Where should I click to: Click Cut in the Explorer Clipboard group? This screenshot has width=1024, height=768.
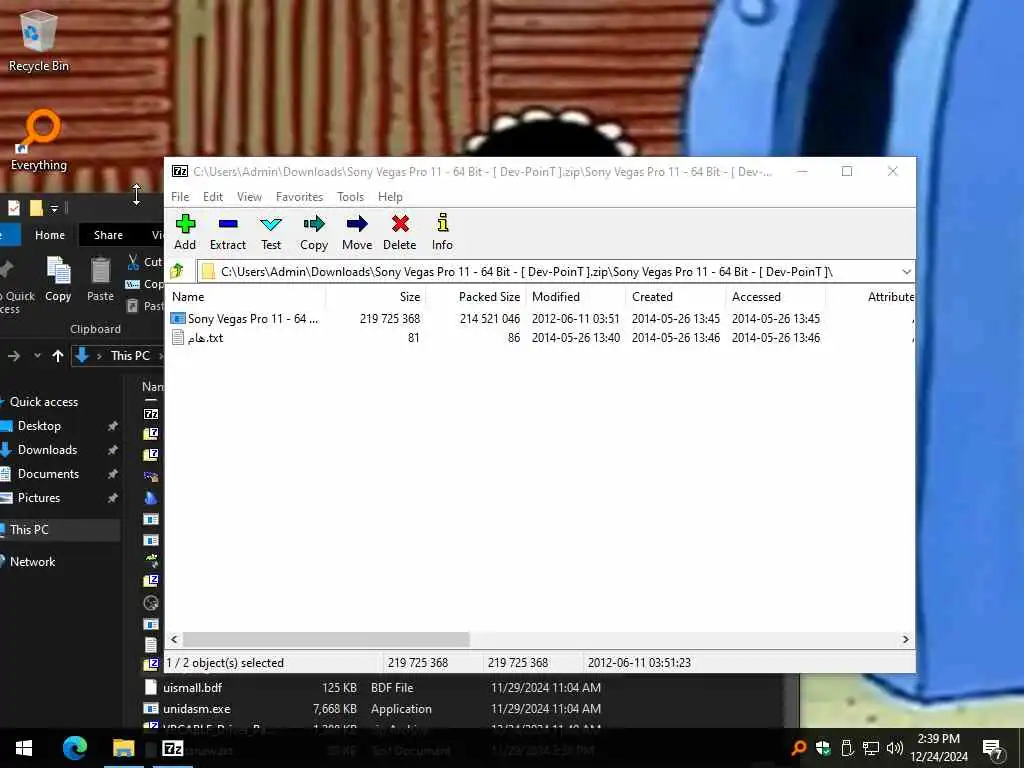tap(145, 262)
